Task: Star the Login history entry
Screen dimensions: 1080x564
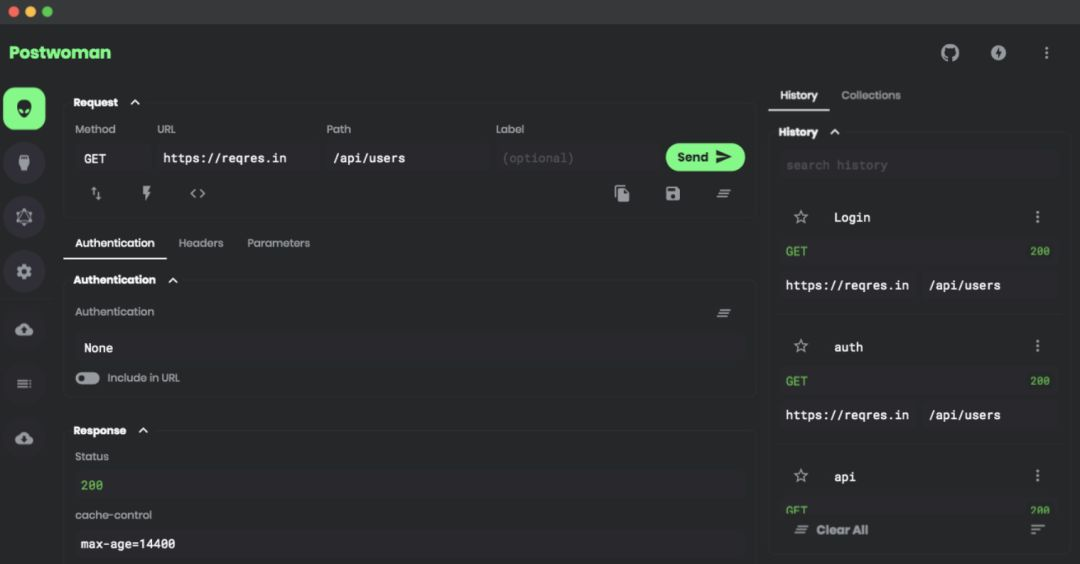Action: coord(800,217)
